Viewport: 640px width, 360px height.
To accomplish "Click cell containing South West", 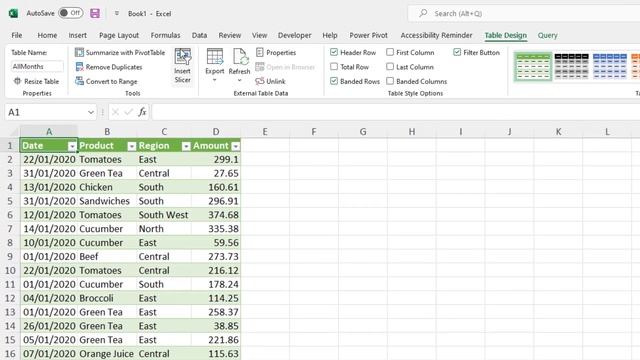I will [164, 215].
